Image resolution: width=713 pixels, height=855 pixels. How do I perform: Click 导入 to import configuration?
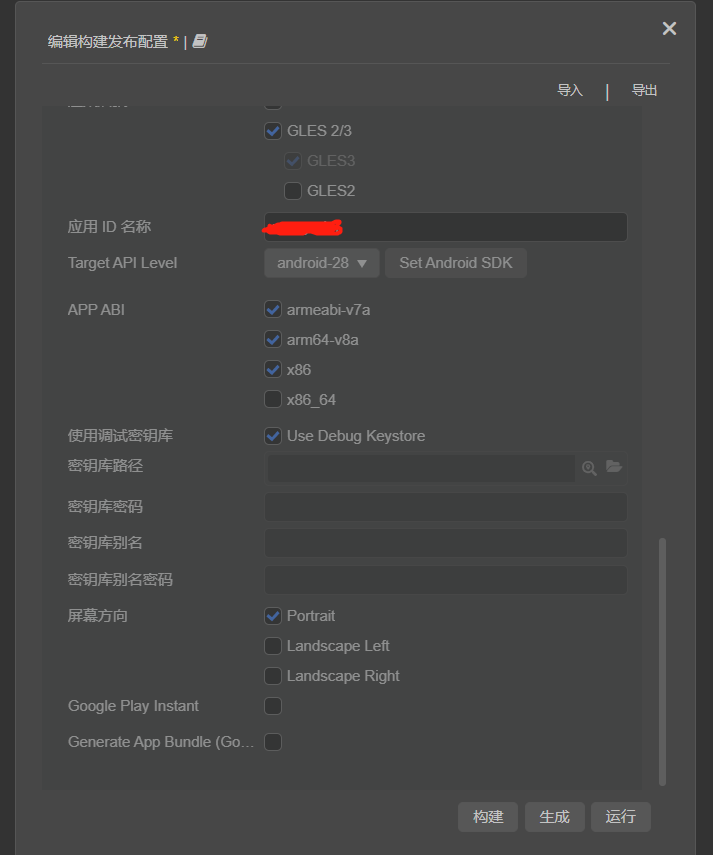click(570, 91)
